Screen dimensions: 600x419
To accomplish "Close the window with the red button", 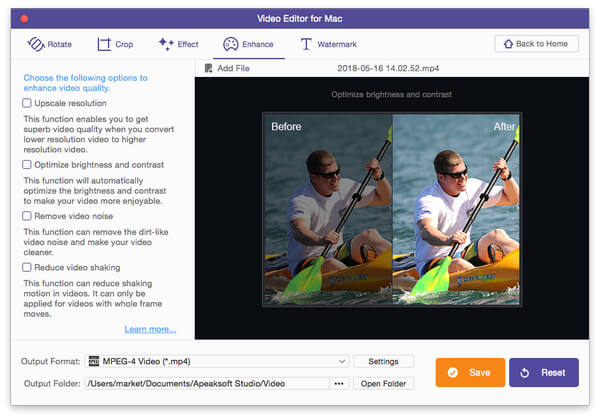I will 24,19.
